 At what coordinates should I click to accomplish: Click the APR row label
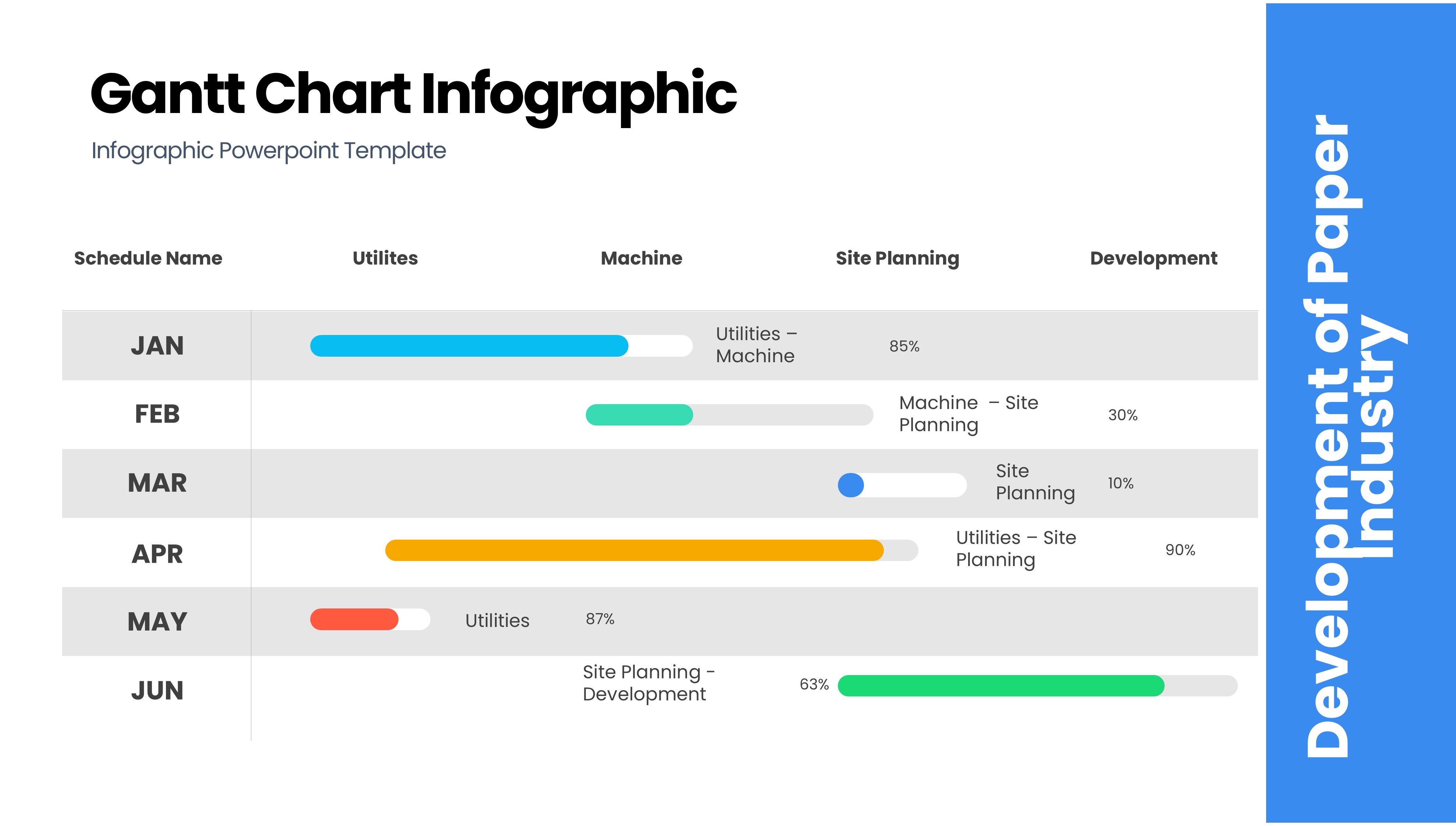click(157, 554)
